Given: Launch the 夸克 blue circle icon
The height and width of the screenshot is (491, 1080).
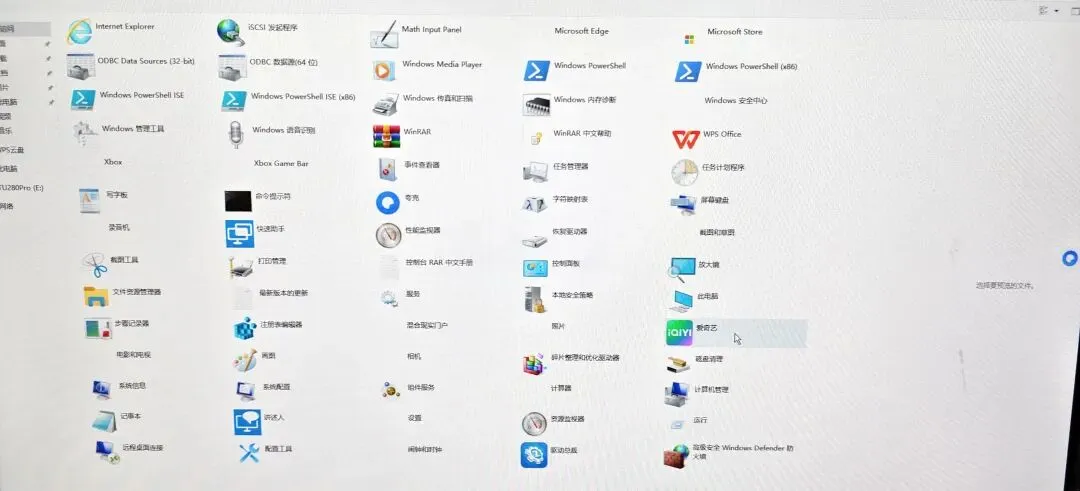Looking at the screenshot, I should (388, 202).
